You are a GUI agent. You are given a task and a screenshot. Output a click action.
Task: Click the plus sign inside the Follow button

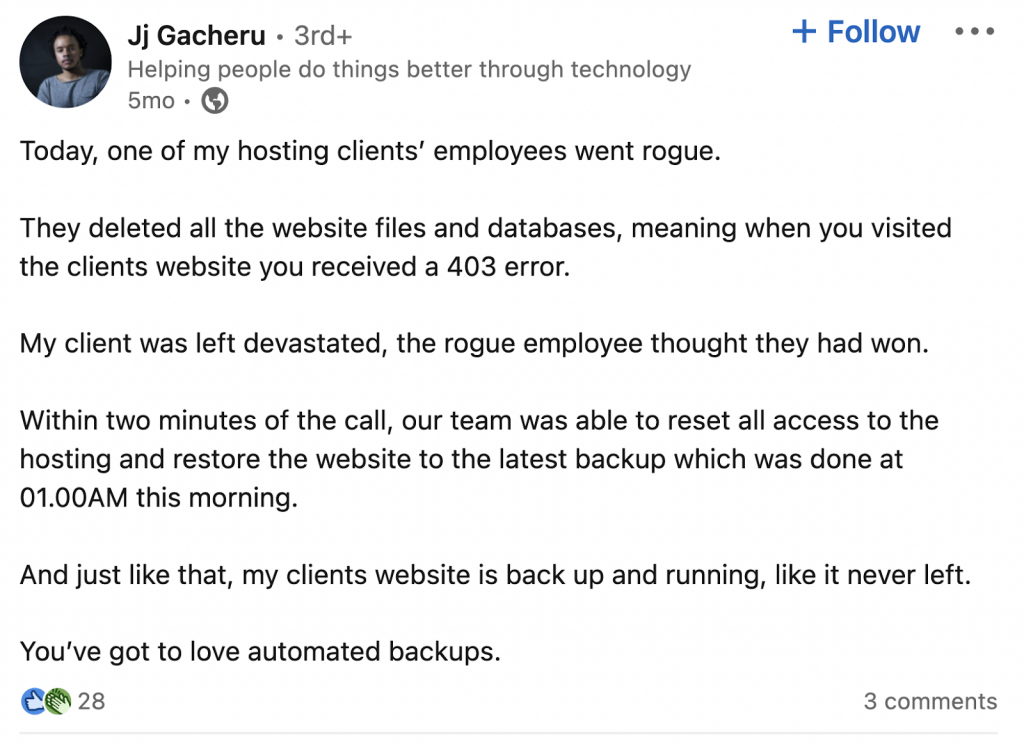(x=803, y=31)
